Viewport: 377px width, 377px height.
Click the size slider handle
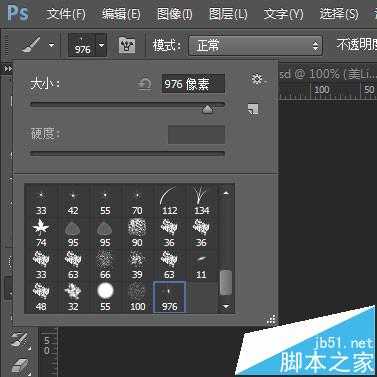tap(208, 109)
